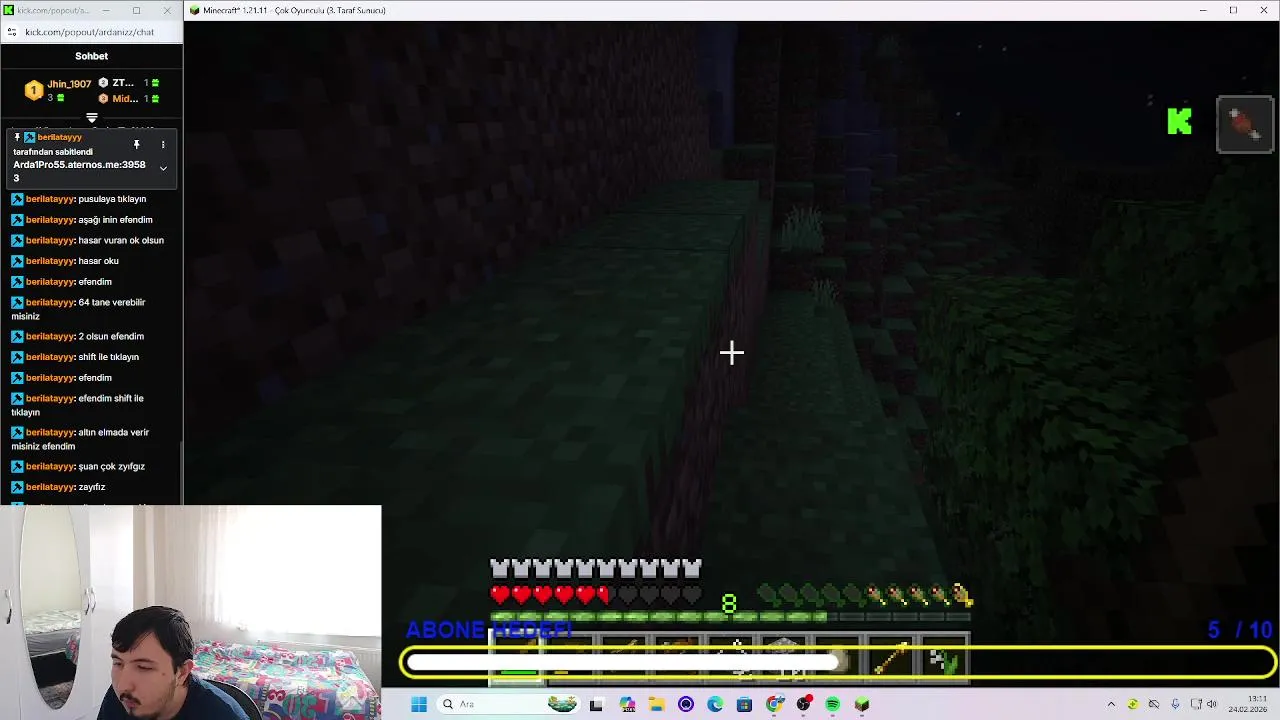
Task: Unpin the pinned message via the pin icon
Action: pyautogui.click(x=137, y=145)
